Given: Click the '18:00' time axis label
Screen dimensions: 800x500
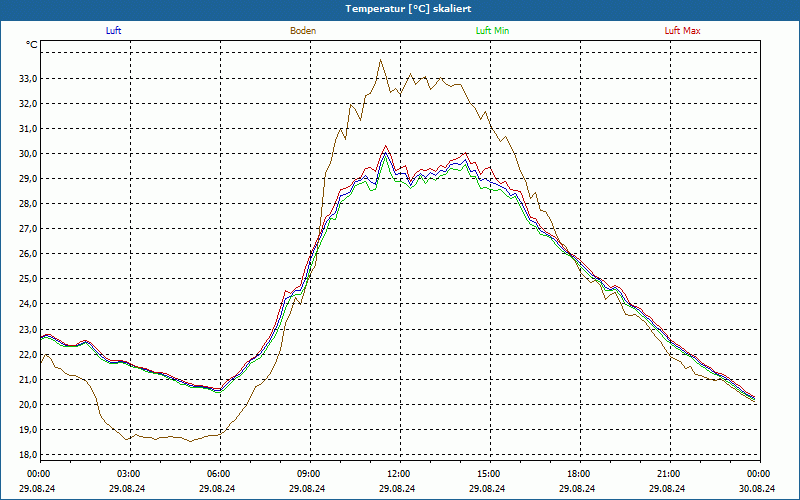Looking at the screenshot, I should pos(580,474).
